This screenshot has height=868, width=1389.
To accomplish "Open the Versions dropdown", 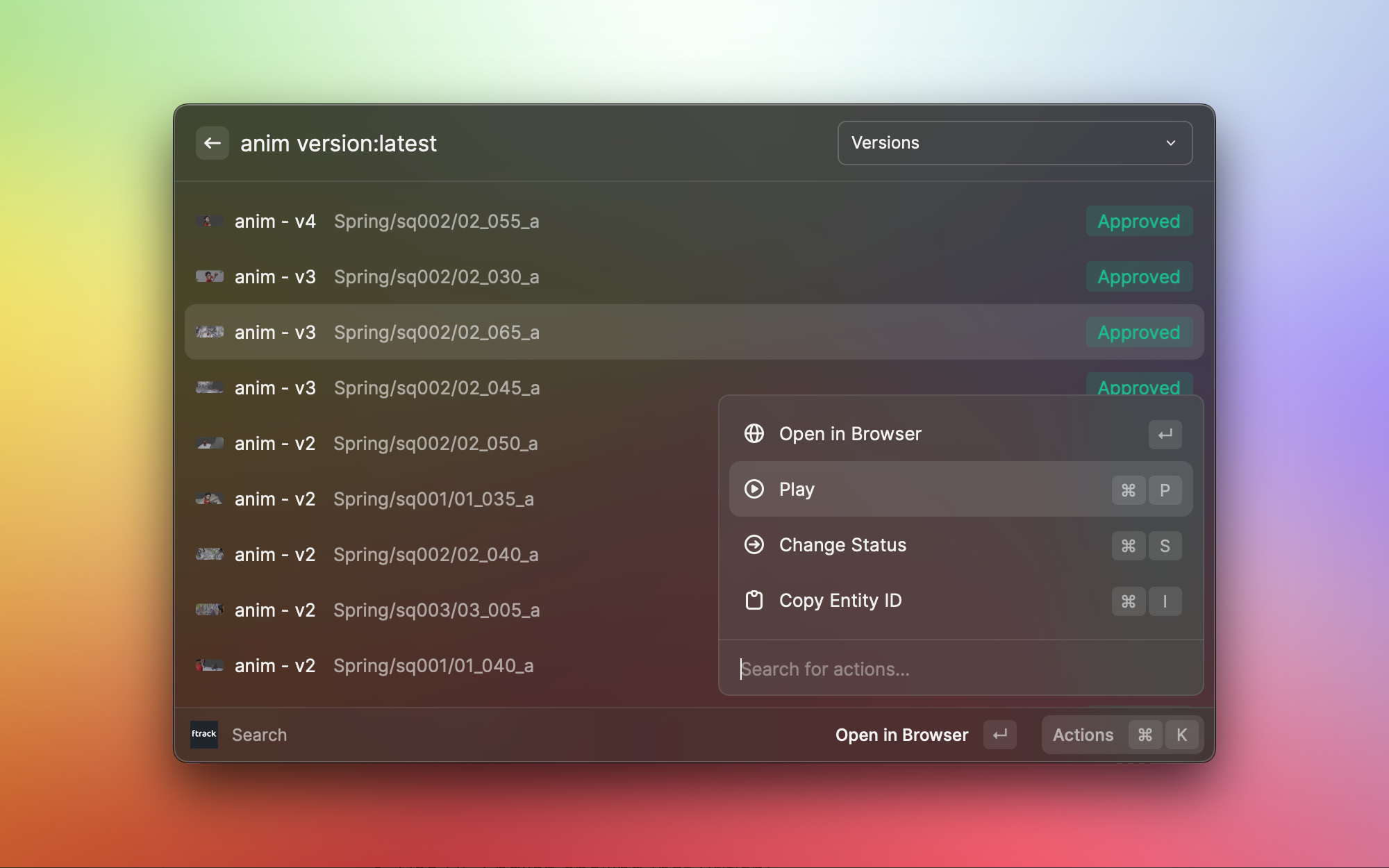I will 1014,143.
